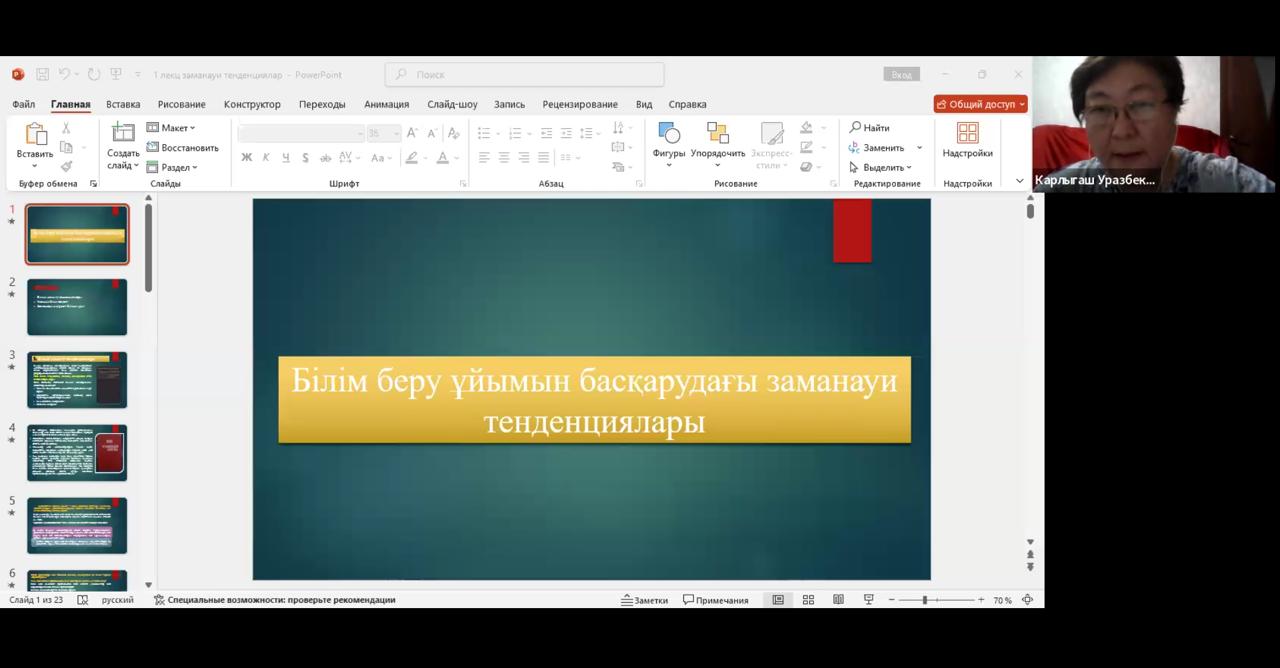Click the Share (Общий доступ) button
The width and height of the screenshot is (1280, 668).
coord(980,104)
